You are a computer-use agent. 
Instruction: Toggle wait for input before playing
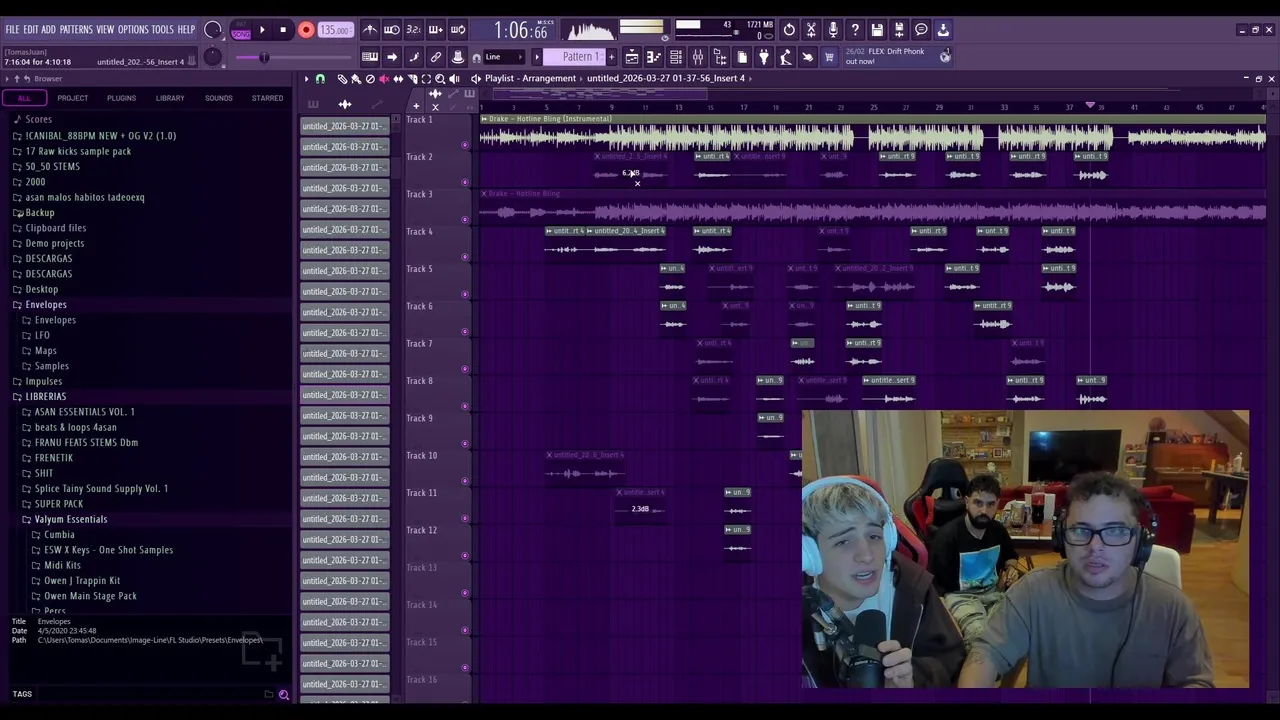(392, 30)
